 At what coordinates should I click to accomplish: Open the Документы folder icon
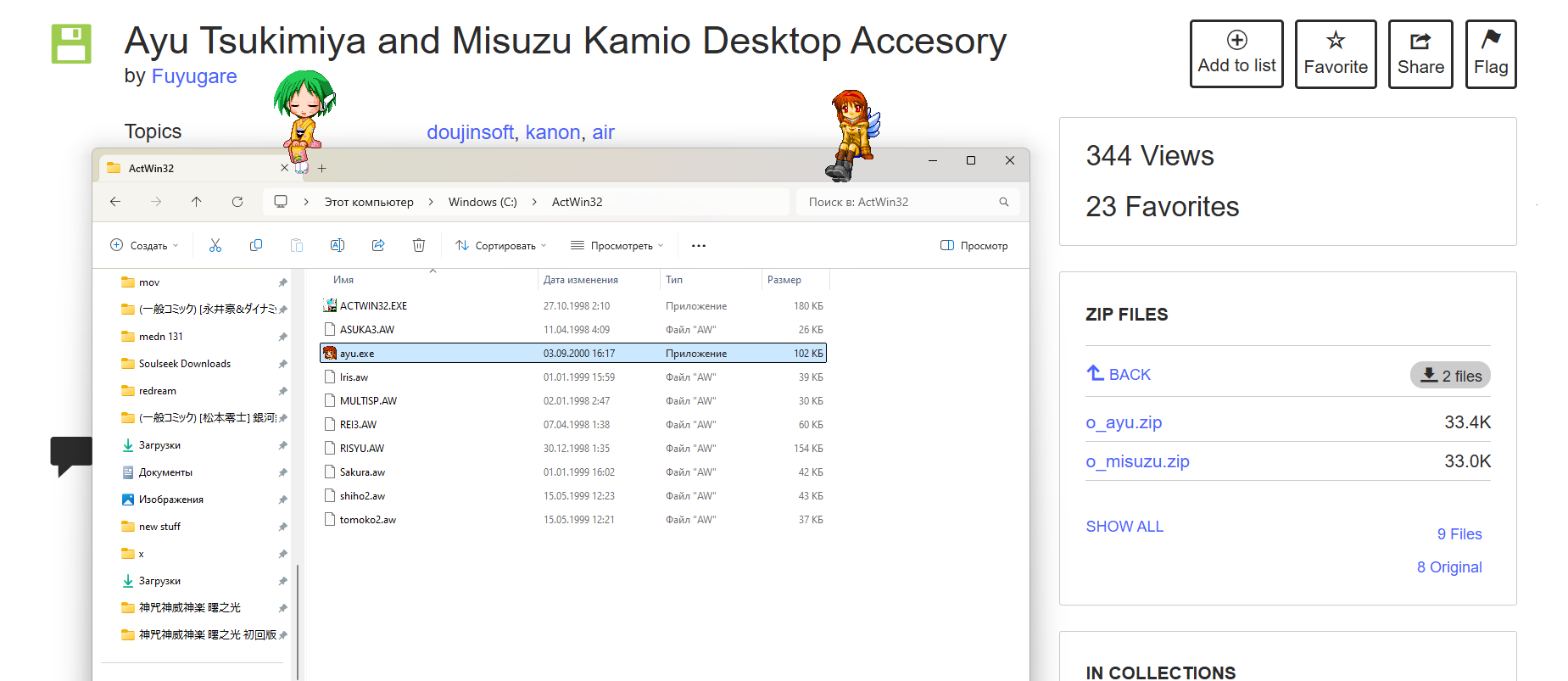[x=128, y=472]
